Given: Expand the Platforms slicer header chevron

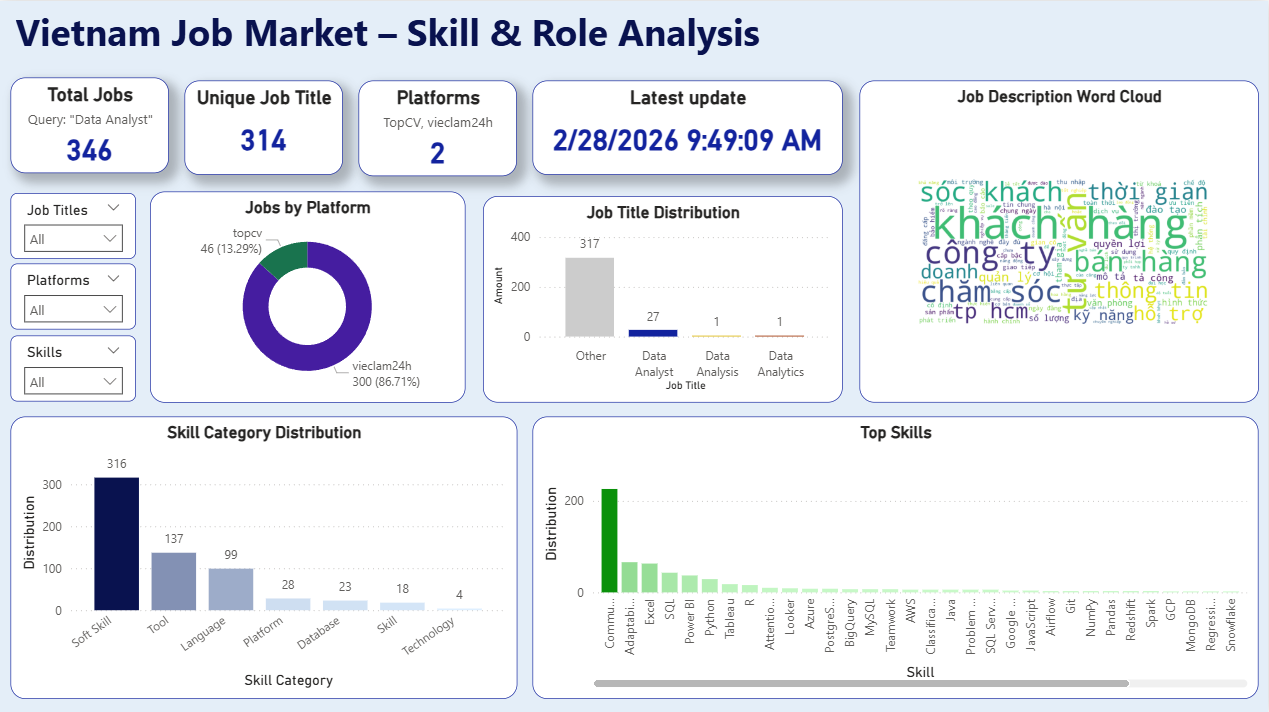Looking at the screenshot, I should pos(115,280).
